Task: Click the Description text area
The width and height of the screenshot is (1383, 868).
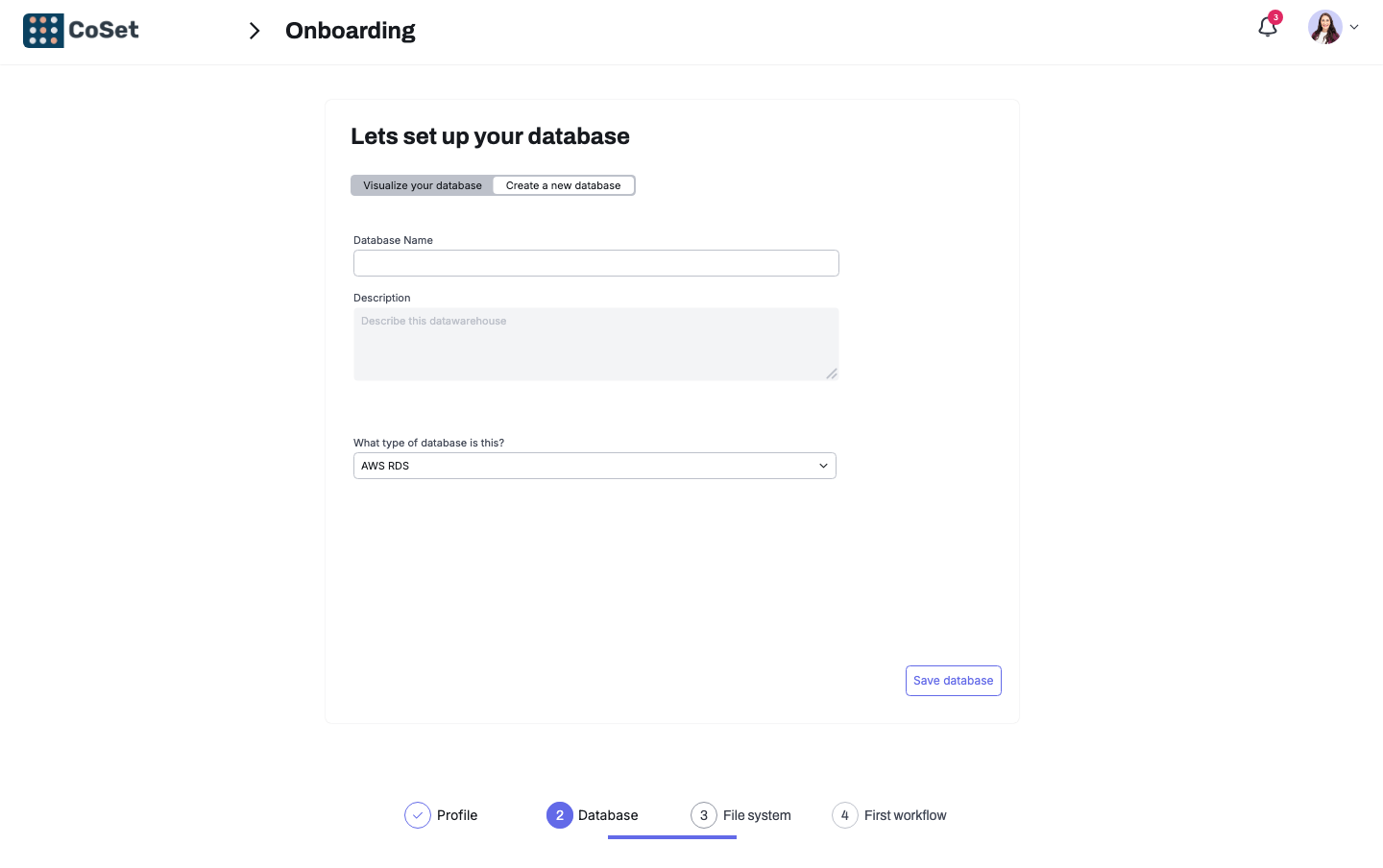Action: click(x=595, y=344)
